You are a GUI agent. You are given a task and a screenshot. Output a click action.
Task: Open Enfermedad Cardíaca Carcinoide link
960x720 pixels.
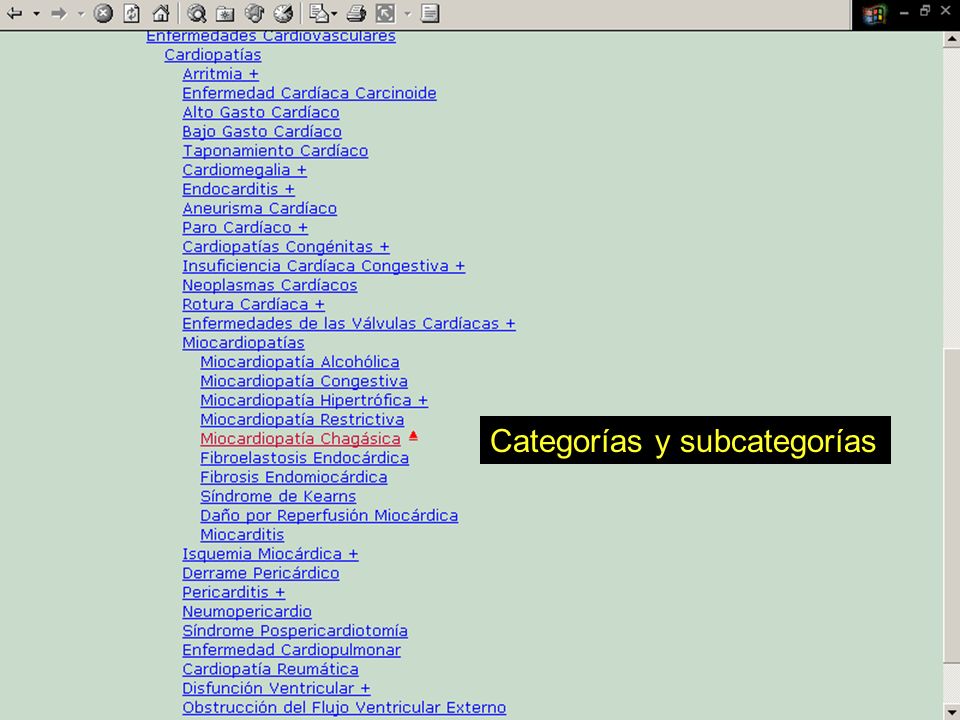pos(309,93)
